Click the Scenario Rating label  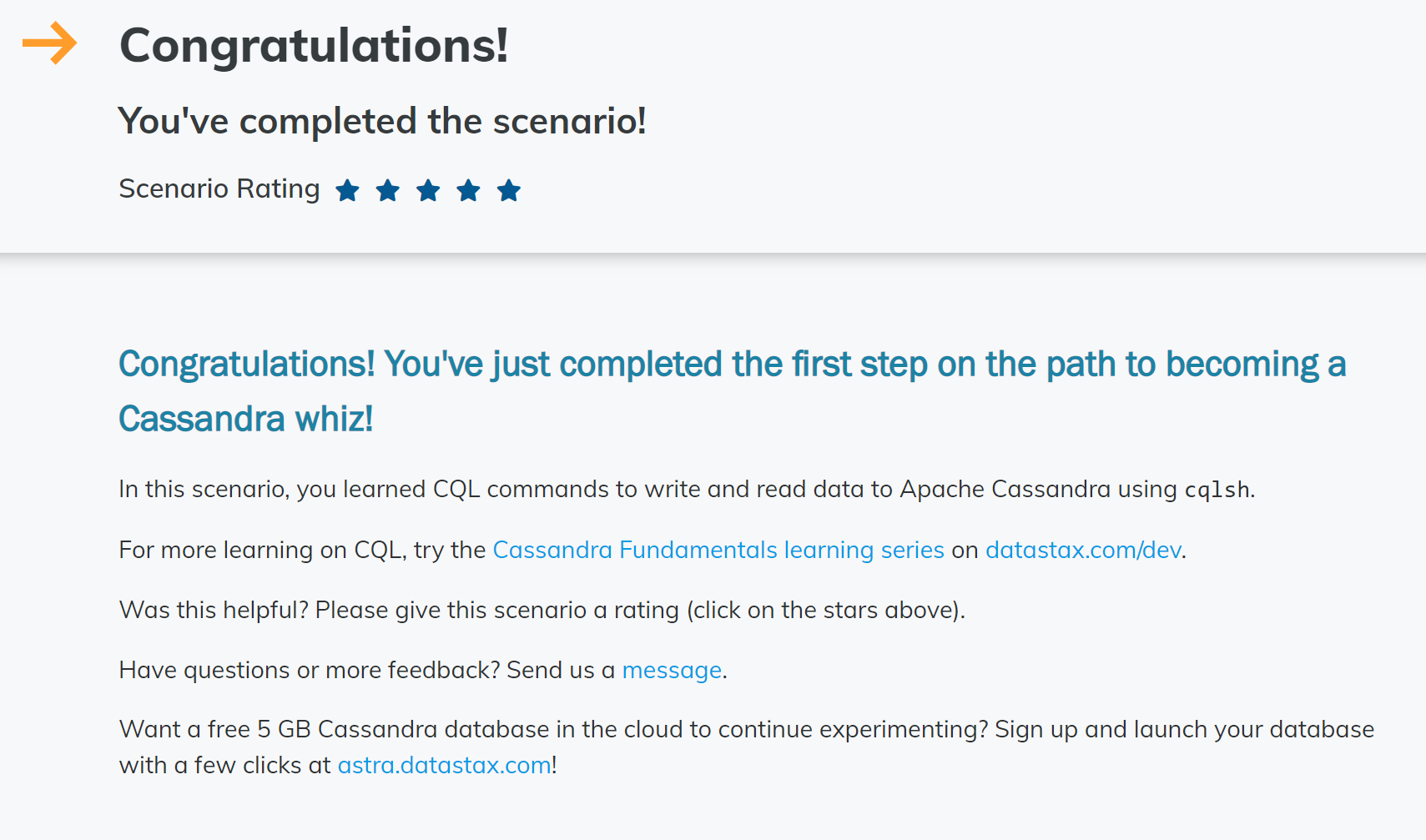[x=219, y=189]
